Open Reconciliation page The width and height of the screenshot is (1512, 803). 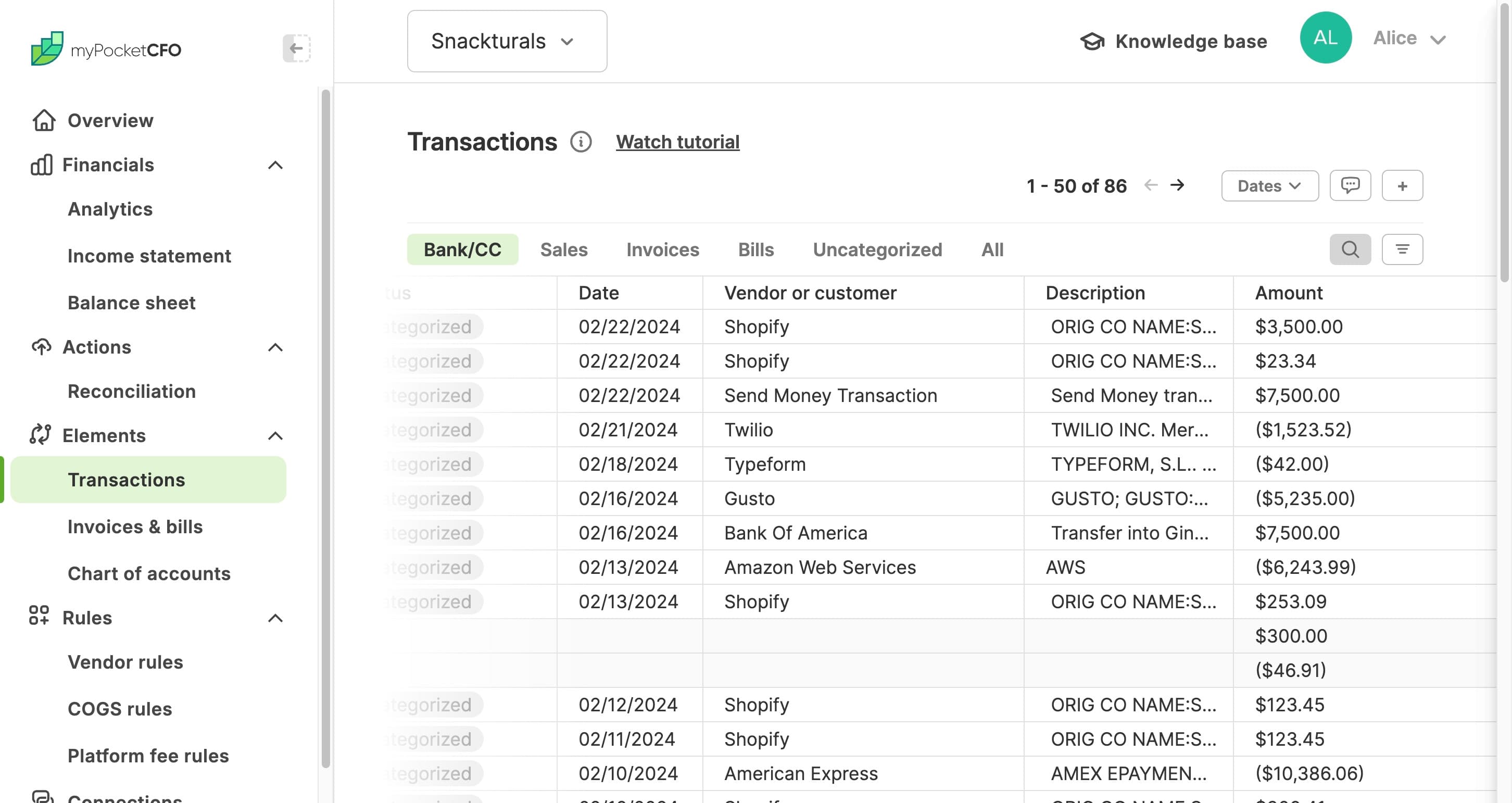coord(132,392)
